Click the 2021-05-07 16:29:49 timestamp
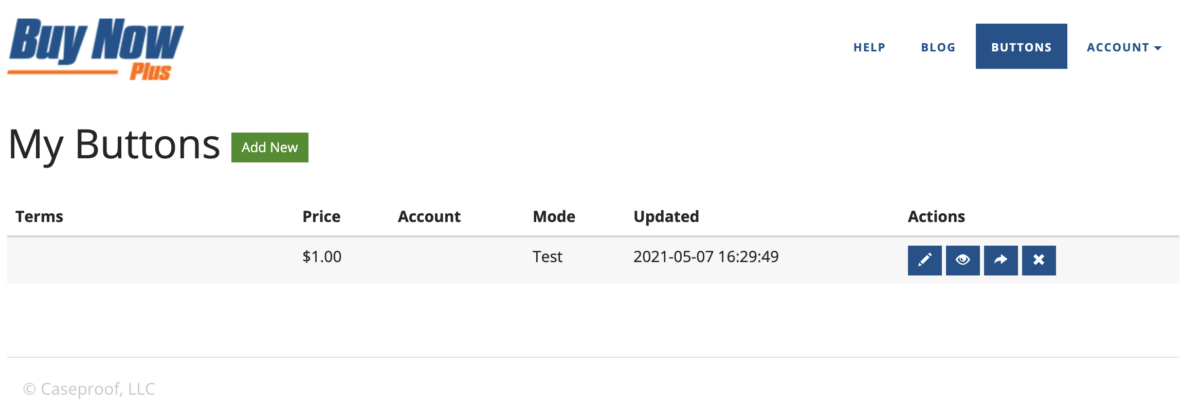This screenshot has height=406, width=1200. pyautogui.click(x=706, y=257)
